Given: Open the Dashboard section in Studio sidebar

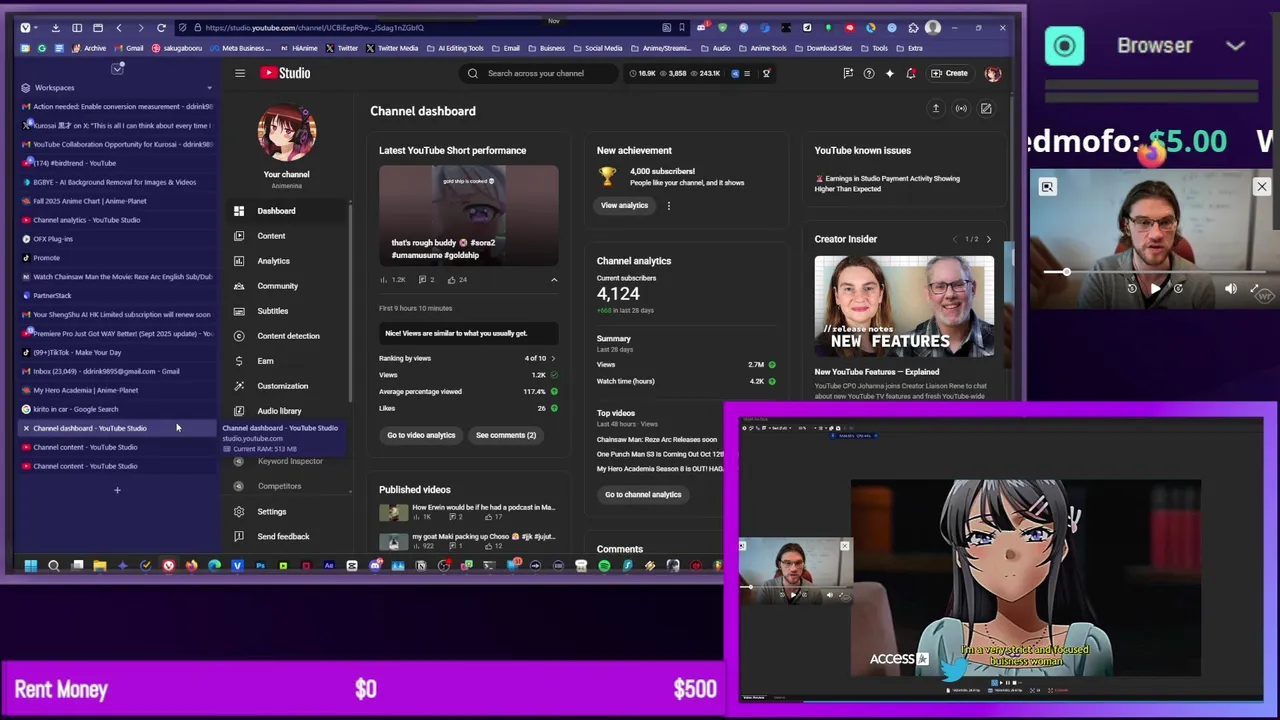Looking at the screenshot, I should pyautogui.click(x=288, y=211).
